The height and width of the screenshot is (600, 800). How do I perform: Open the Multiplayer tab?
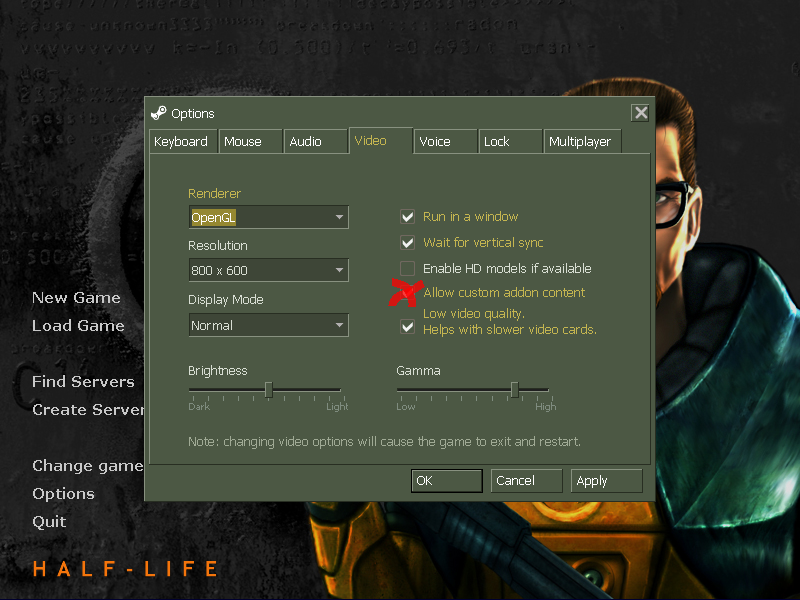click(582, 141)
